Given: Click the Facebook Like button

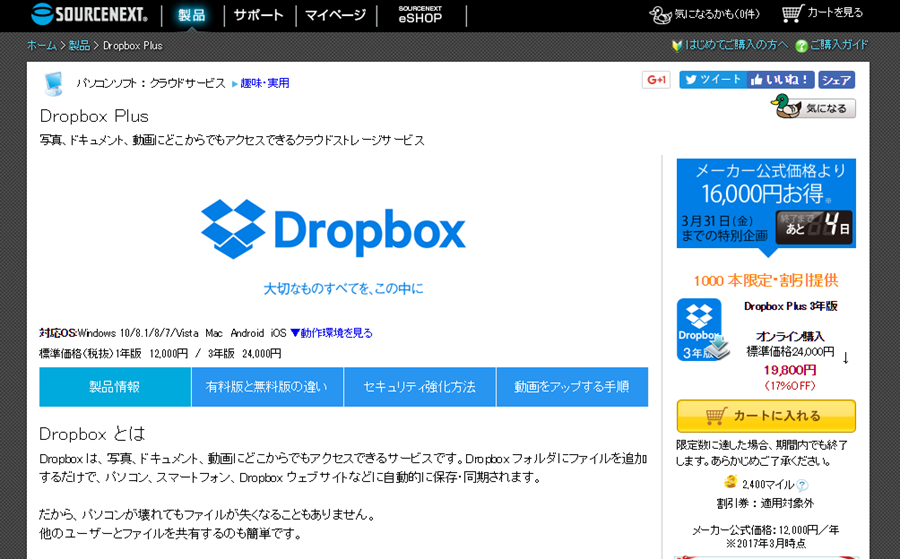Looking at the screenshot, I should click(780, 80).
